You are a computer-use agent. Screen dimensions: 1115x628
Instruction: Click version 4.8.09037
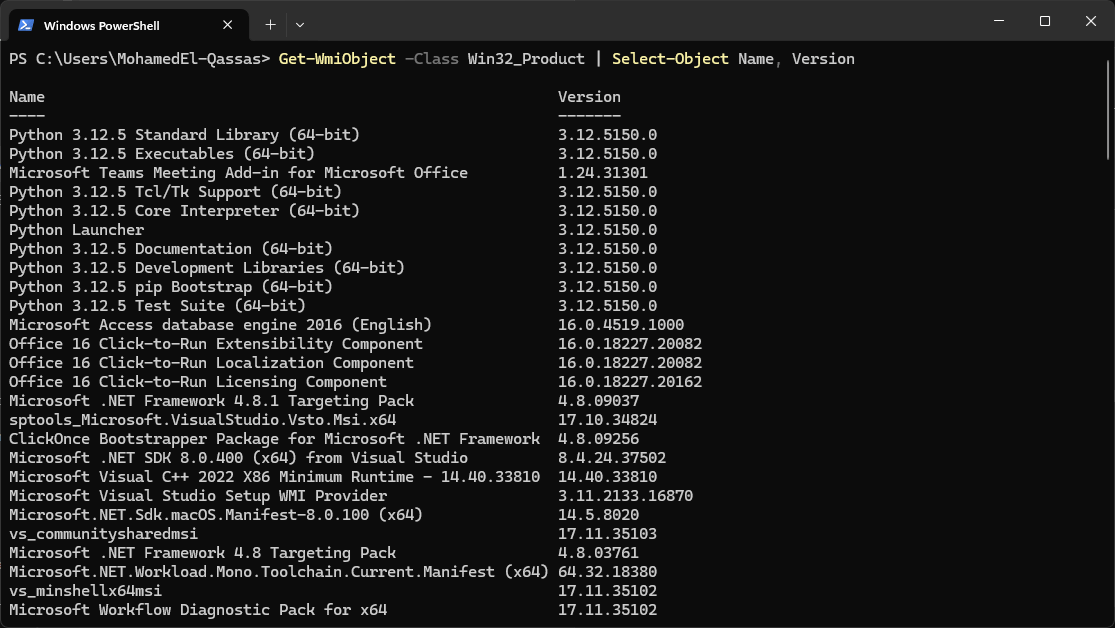pos(598,401)
